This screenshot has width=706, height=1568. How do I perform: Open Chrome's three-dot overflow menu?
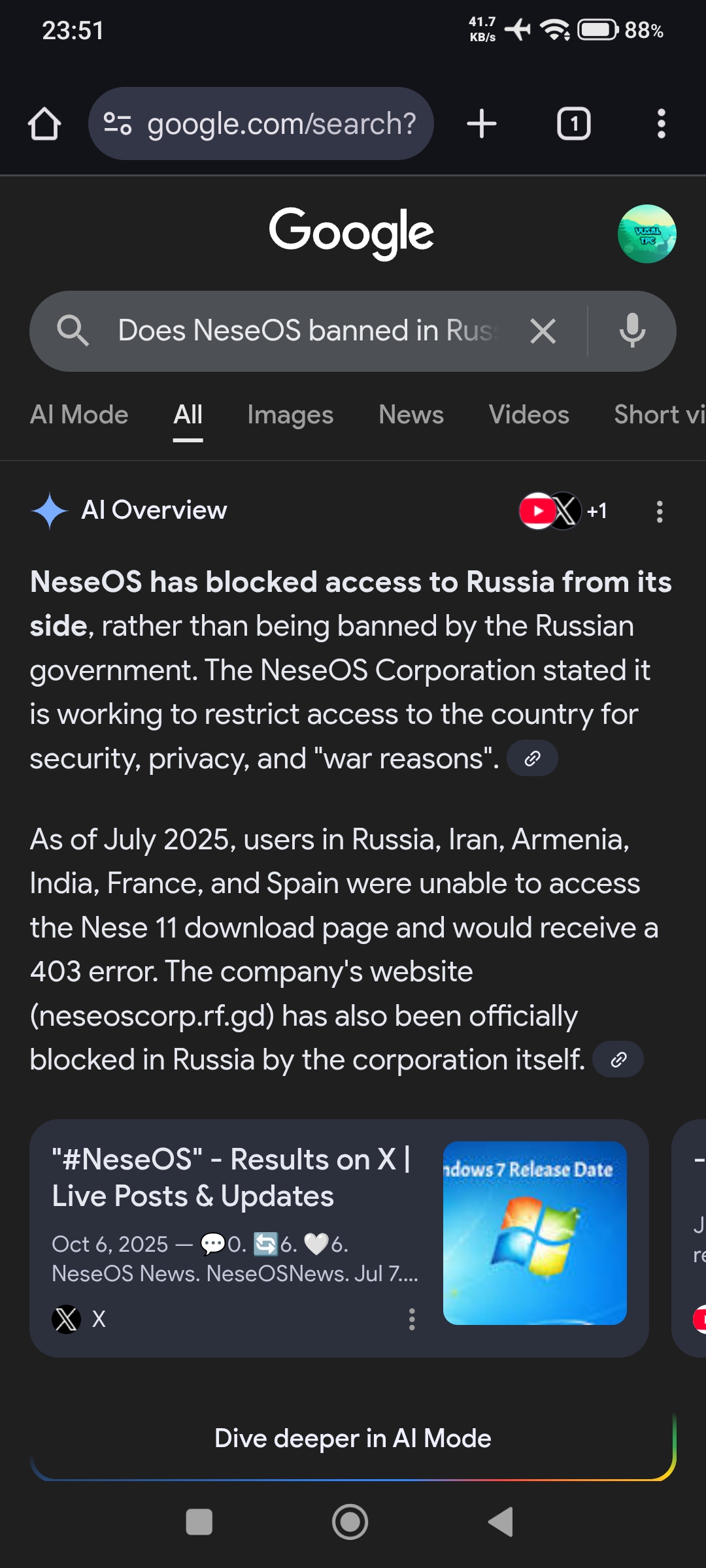661,124
